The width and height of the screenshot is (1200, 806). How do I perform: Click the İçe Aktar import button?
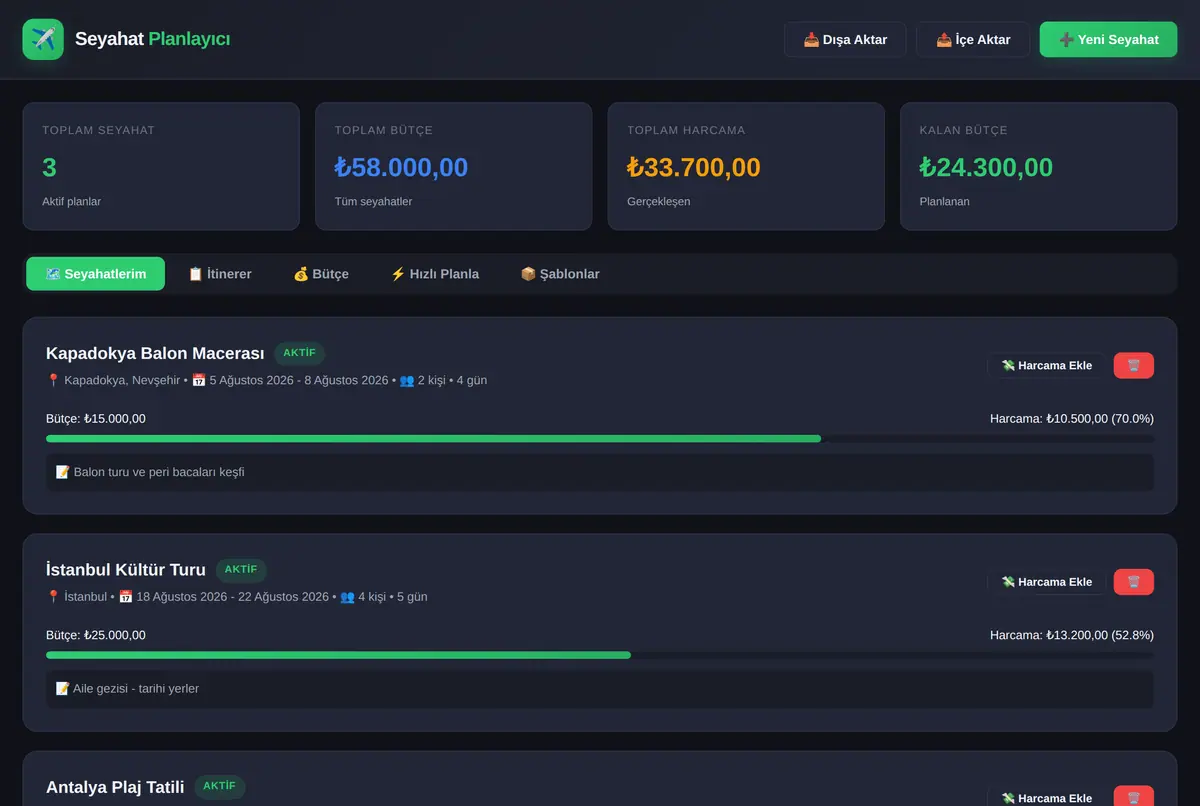[973, 40]
